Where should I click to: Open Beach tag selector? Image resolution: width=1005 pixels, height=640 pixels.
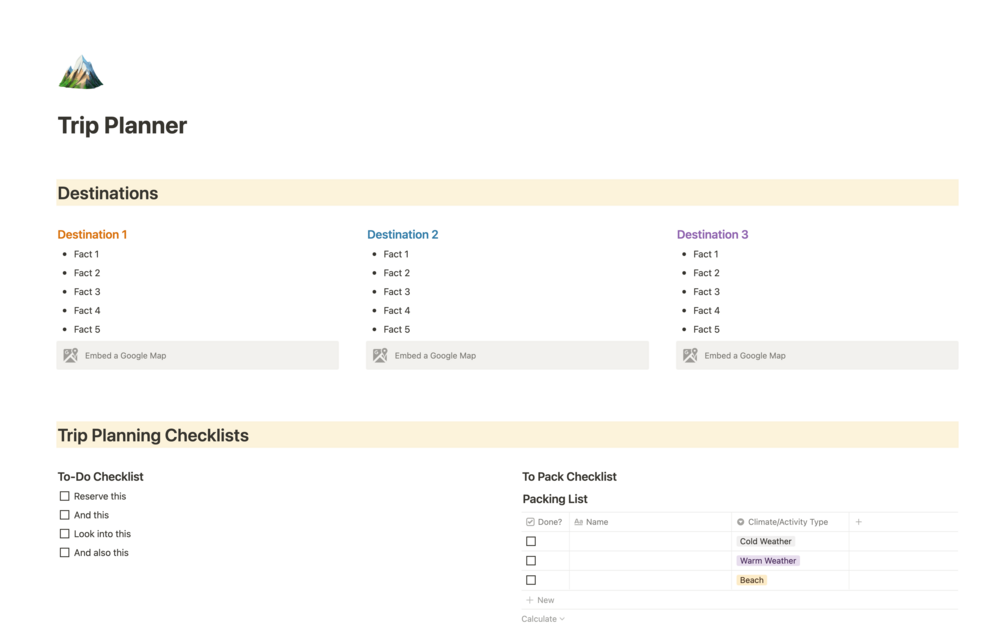click(x=752, y=580)
